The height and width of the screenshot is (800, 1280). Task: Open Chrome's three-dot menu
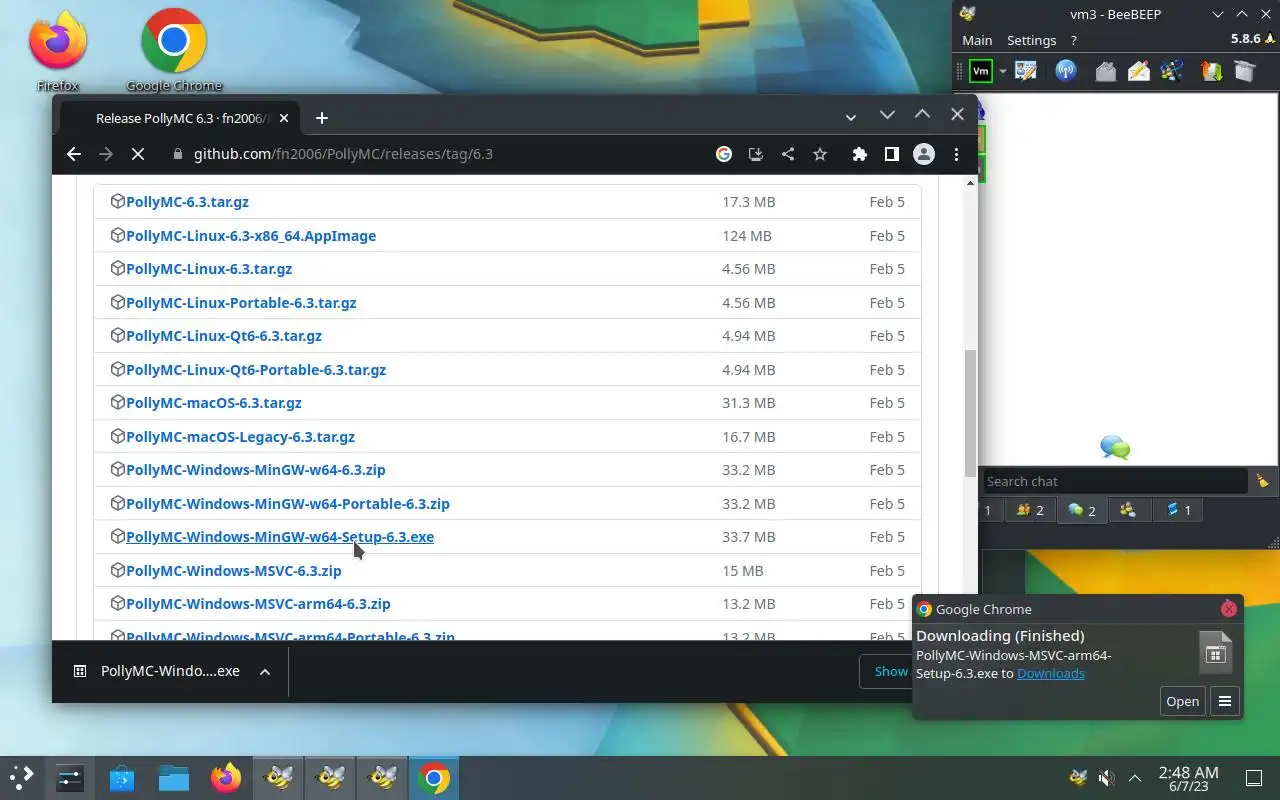956,154
